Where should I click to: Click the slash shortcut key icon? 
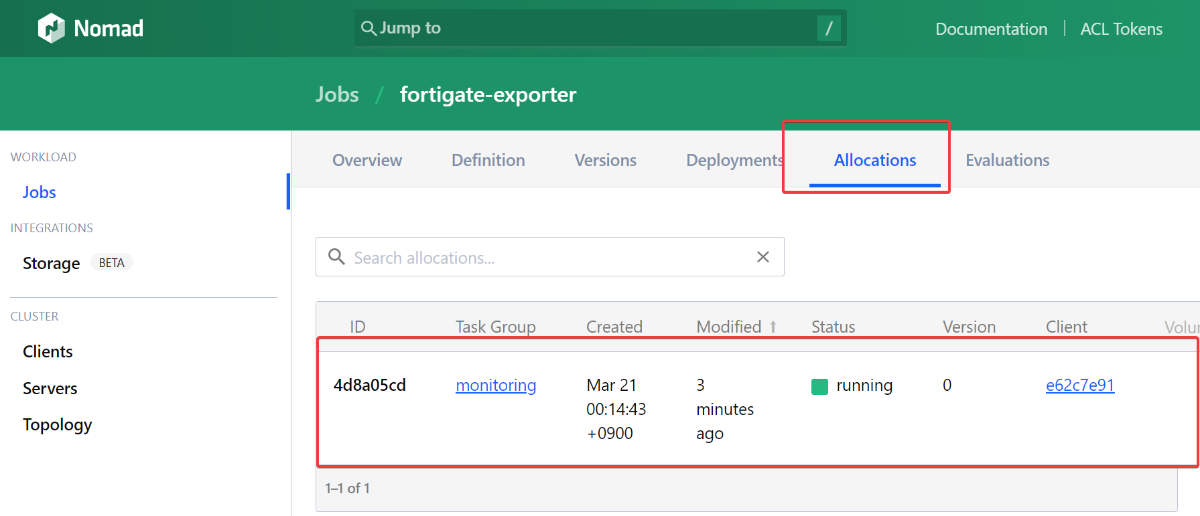click(828, 28)
